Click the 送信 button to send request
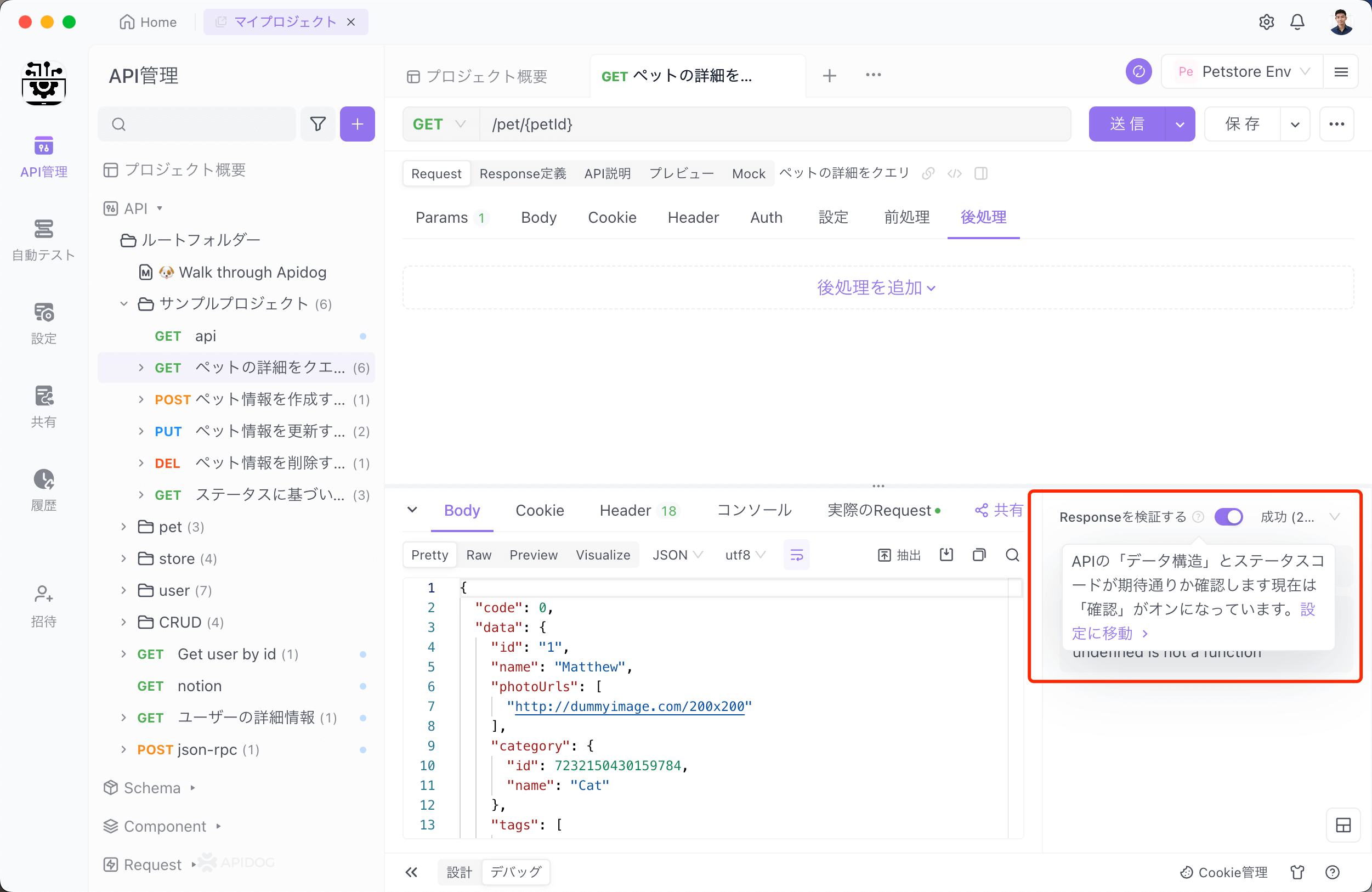 pyautogui.click(x=1127, y=124)
